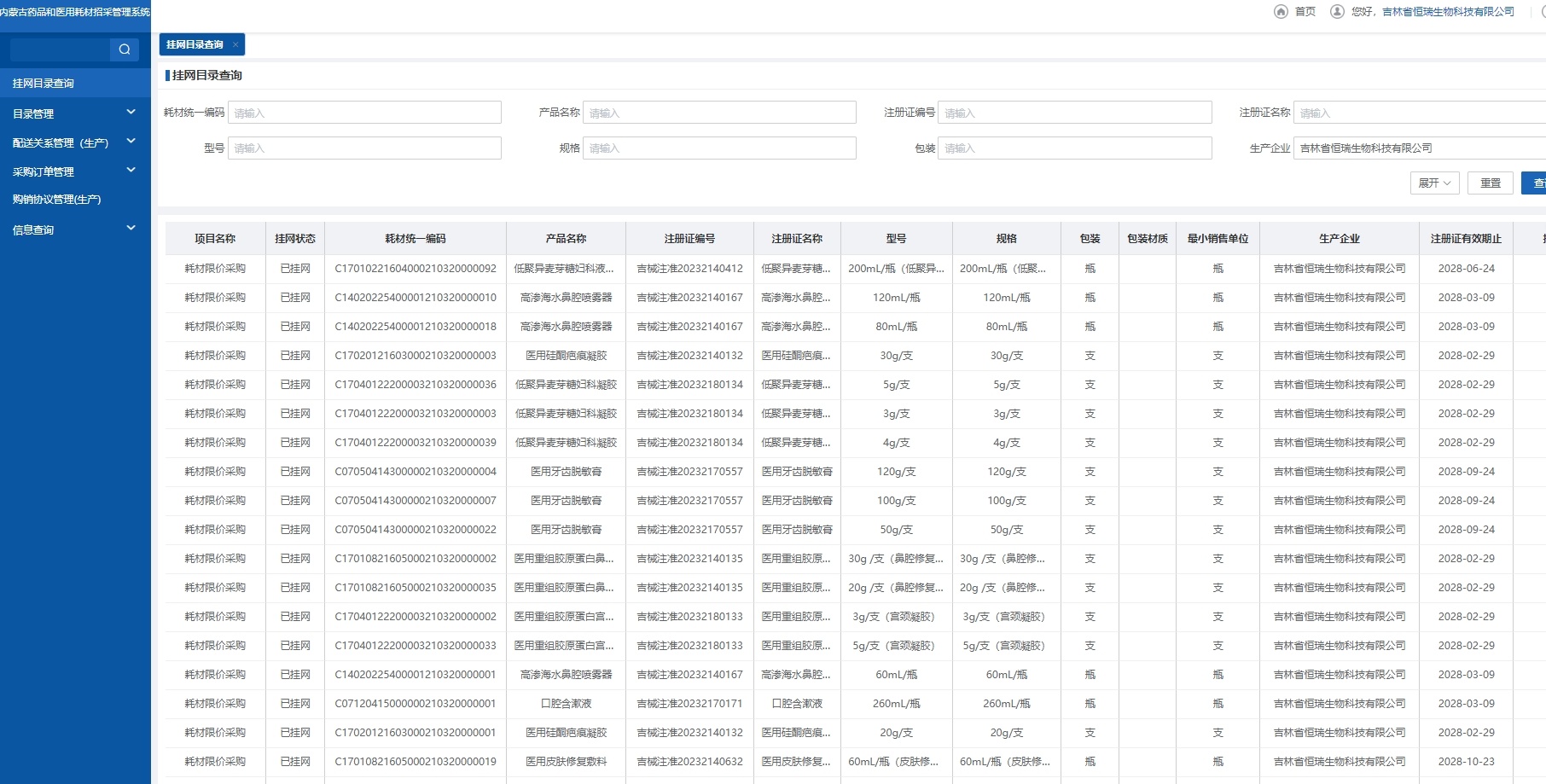
Task: Click the sidebar search magnifier icon
Action: pyautogui.click(x=125, y=49)
